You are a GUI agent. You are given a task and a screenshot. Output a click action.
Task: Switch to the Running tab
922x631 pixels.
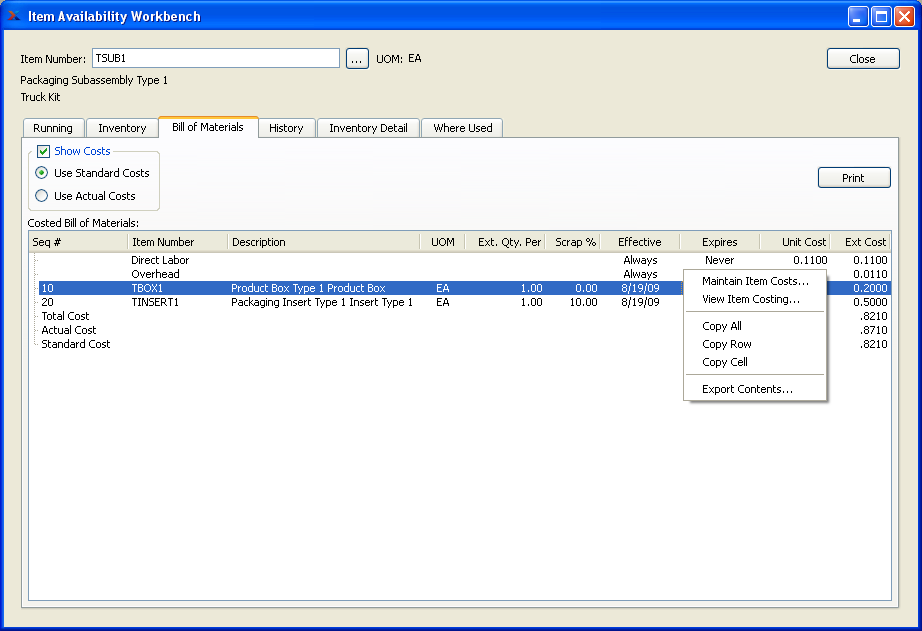point(53,128)
